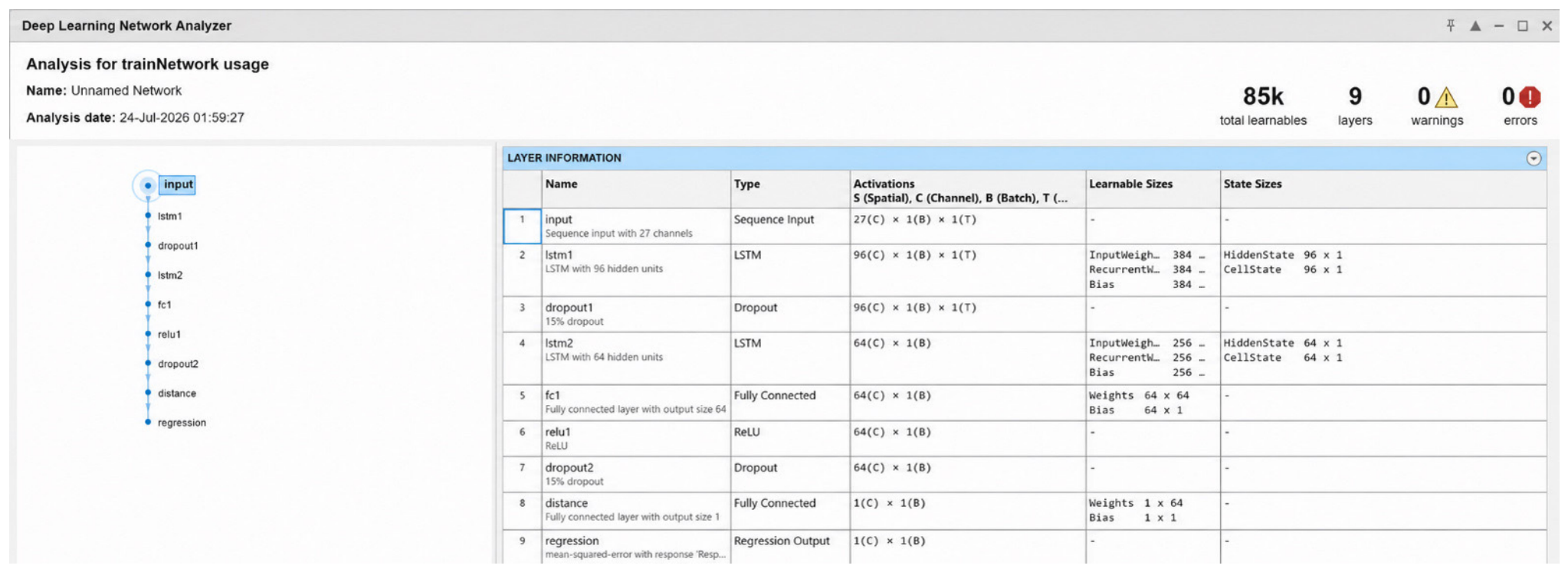Viewport: 1568px width, 572px height.
Task: Click the dropout2 name cell in table
Action: point(636,475)
